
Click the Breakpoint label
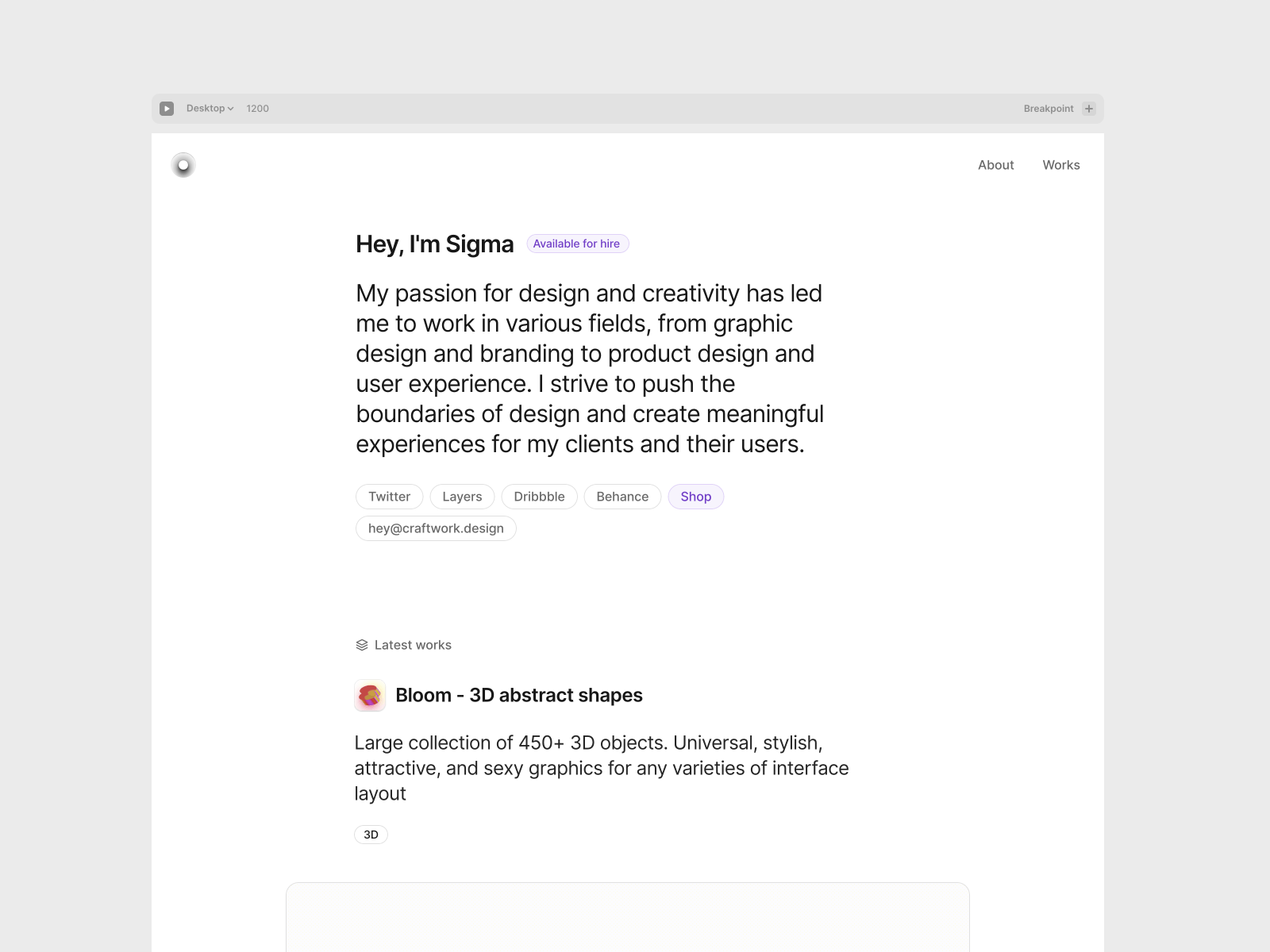tap(1048, 109)
